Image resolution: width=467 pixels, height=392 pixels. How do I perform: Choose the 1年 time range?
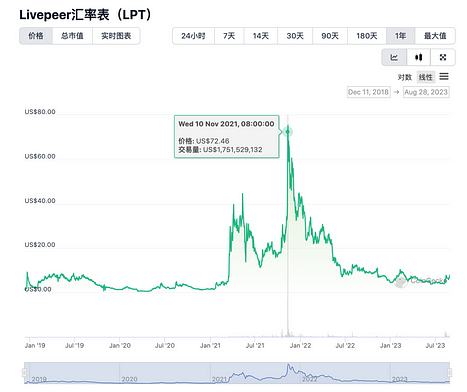[400, 36]
